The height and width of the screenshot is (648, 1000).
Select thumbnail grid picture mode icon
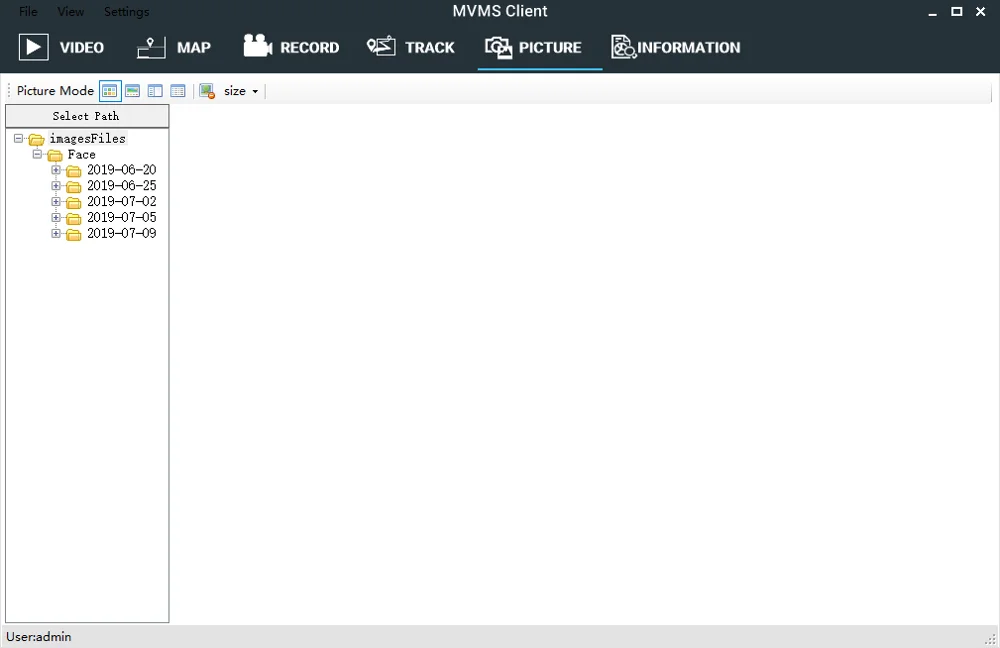pos(110,91)
